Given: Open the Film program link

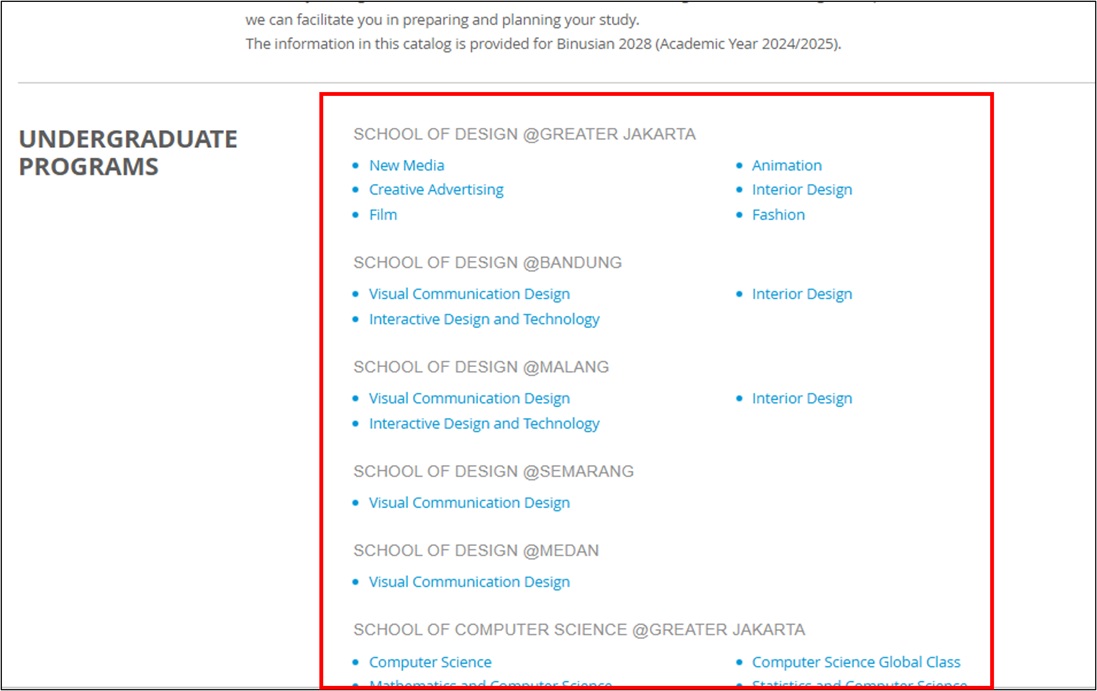Looking at the screenshot, I should 383,215.
